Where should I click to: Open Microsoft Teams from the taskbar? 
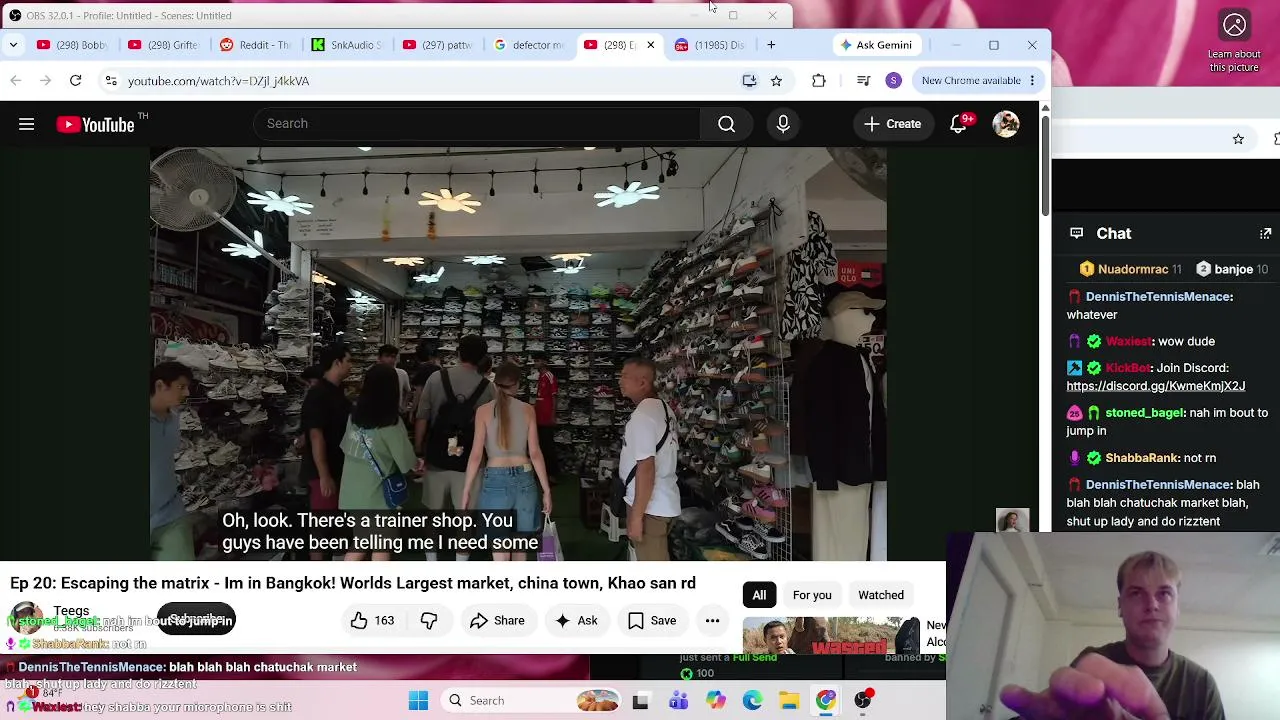(678, 700)
